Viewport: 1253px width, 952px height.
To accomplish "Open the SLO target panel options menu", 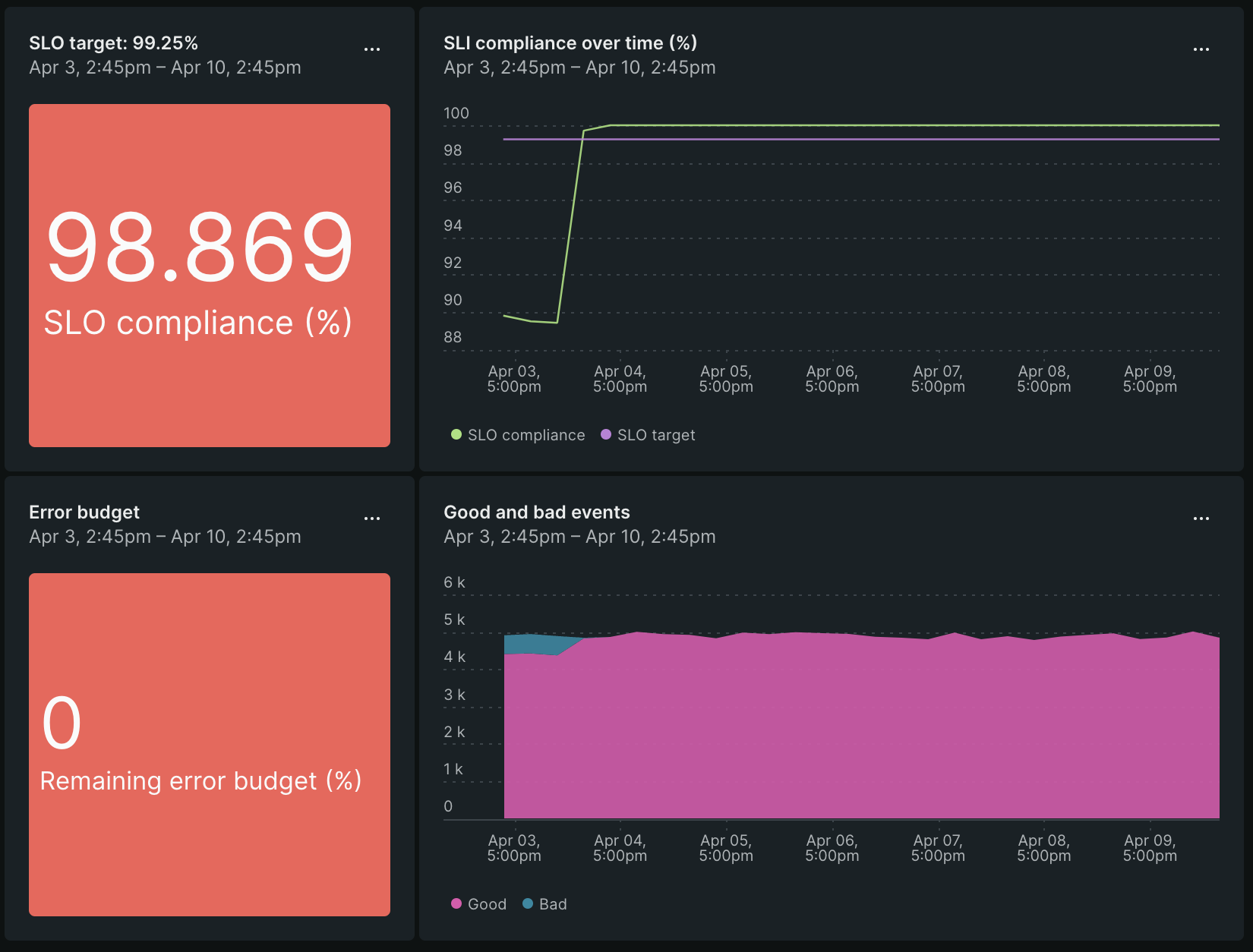I will (372, 49).
